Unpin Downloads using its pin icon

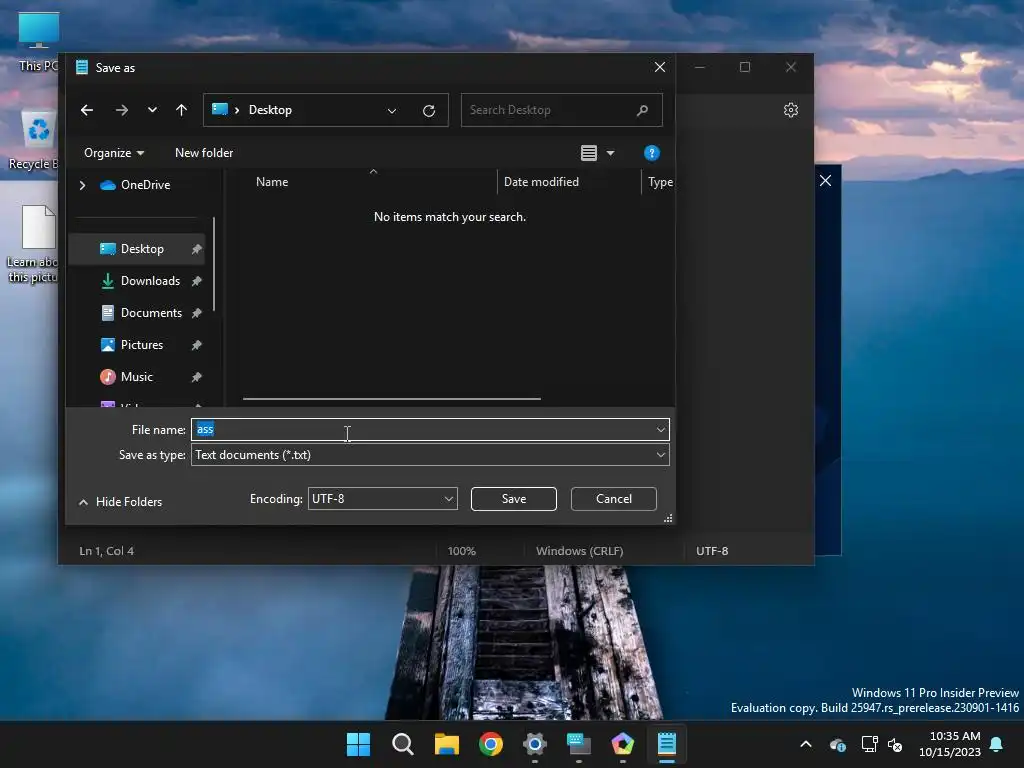click(x=197, y=281)
